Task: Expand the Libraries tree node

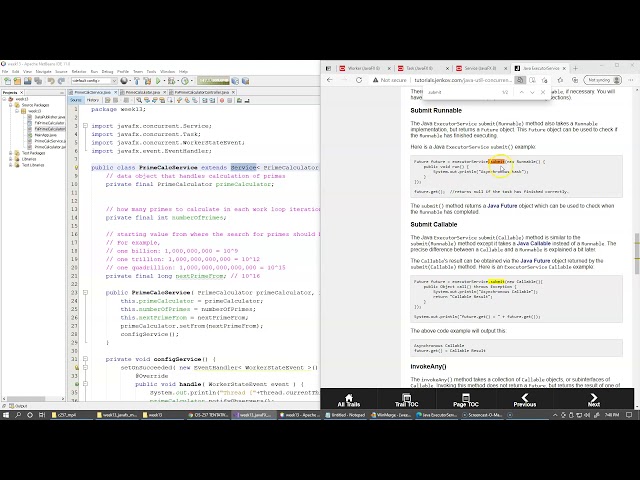Action: pyautogui.click(x=11, y=159)
